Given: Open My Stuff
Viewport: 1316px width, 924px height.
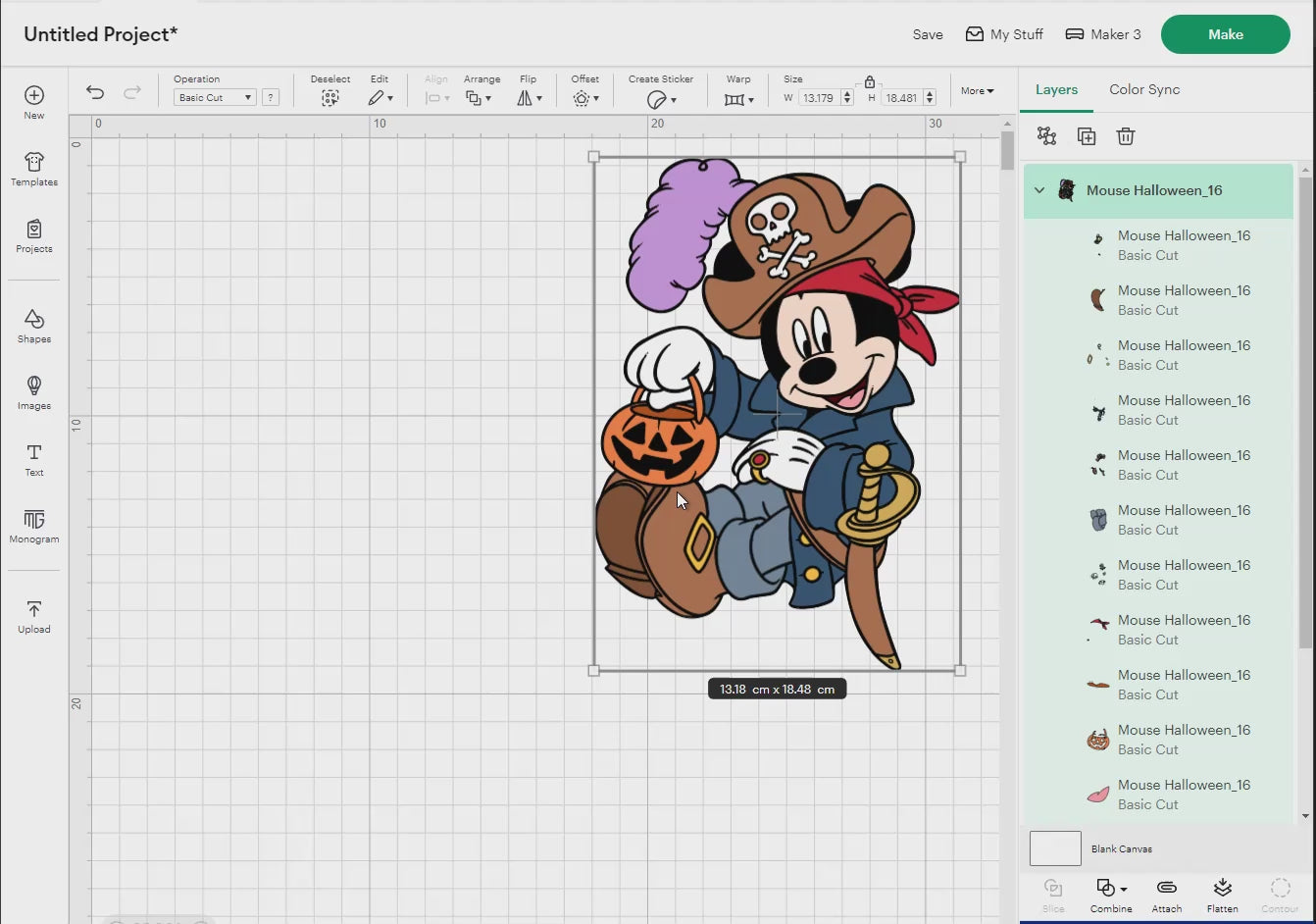Looking at the screenshot, I should click(x=1004, y=34).
